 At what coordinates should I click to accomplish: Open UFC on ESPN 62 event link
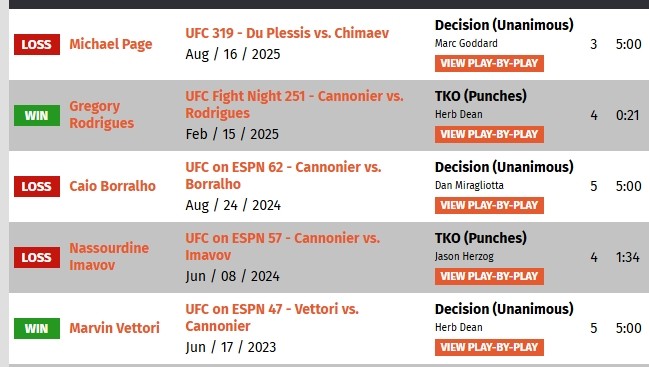point(283,175)
